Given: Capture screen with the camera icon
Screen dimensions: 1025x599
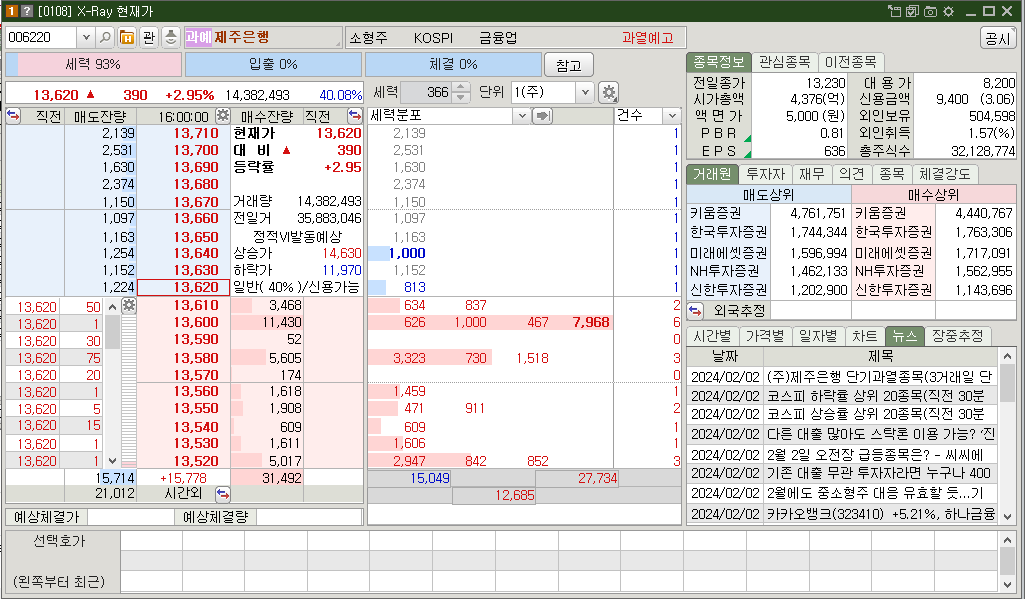Looking at the screenshot, I should (930, 11).
